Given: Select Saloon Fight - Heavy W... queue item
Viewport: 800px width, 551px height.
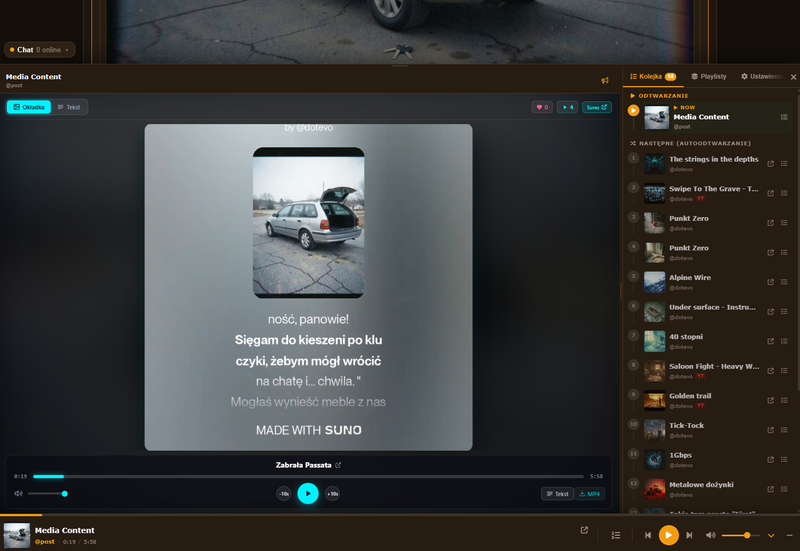Looking at the screenshot, I should click(710, 371).
